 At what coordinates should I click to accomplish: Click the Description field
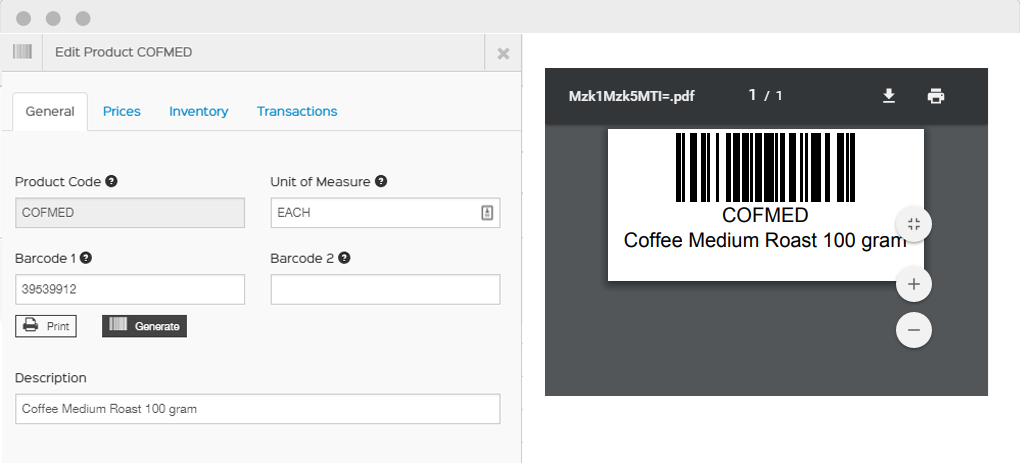pyautogui.click(x=258, y=409)
